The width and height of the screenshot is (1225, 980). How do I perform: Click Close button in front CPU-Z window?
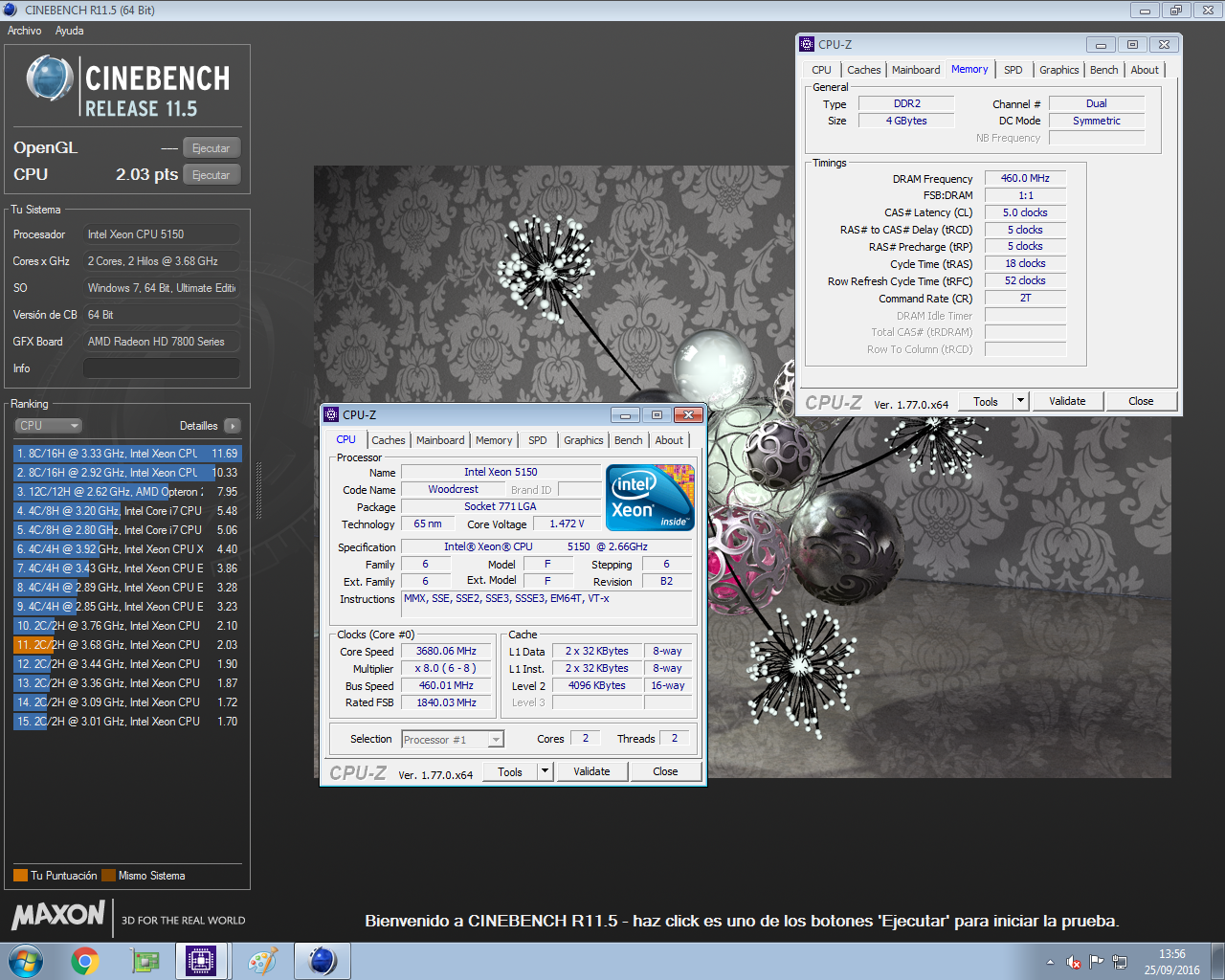[x=665, y=772]
